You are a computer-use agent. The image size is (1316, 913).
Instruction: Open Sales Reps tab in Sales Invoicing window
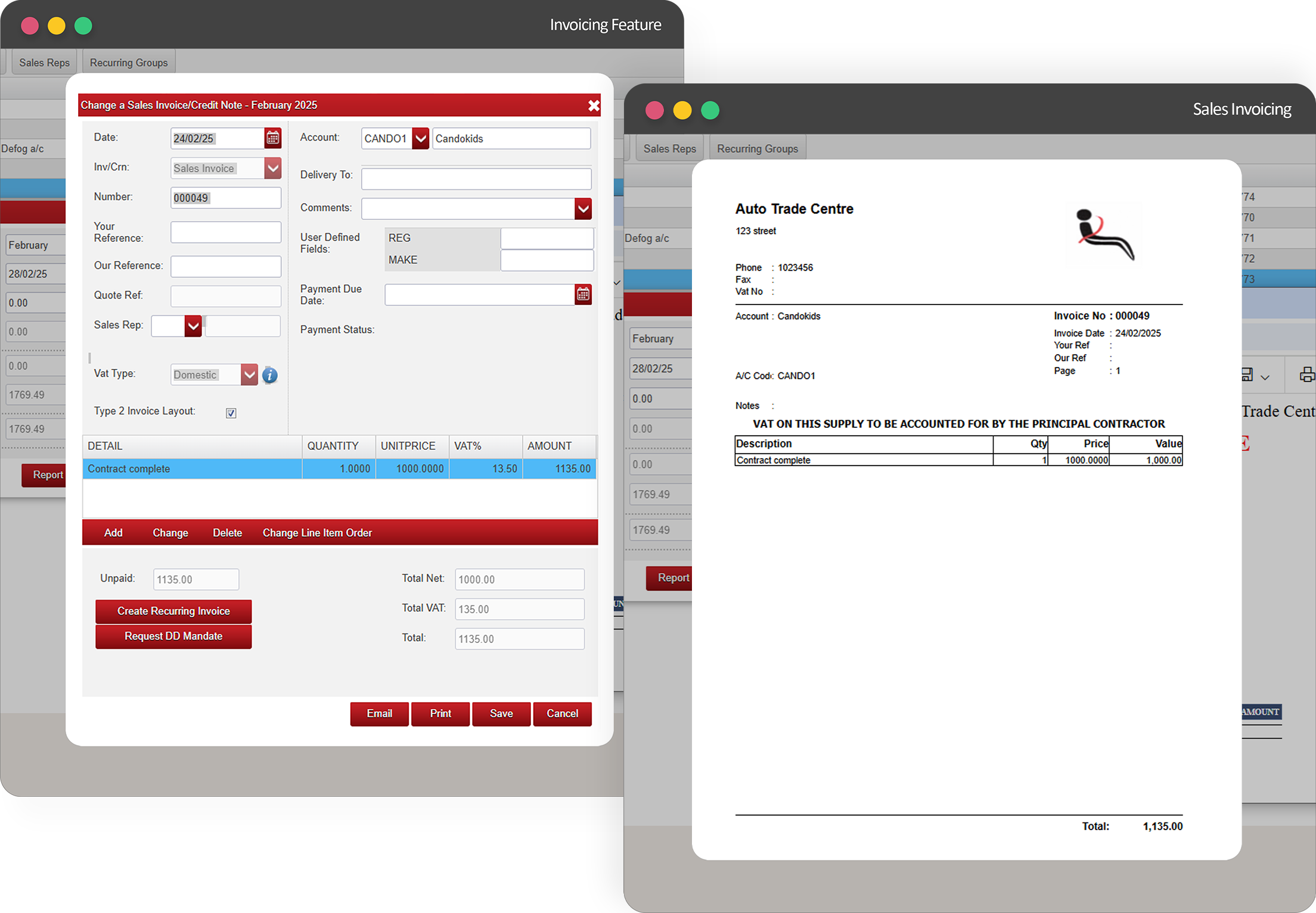669,148
